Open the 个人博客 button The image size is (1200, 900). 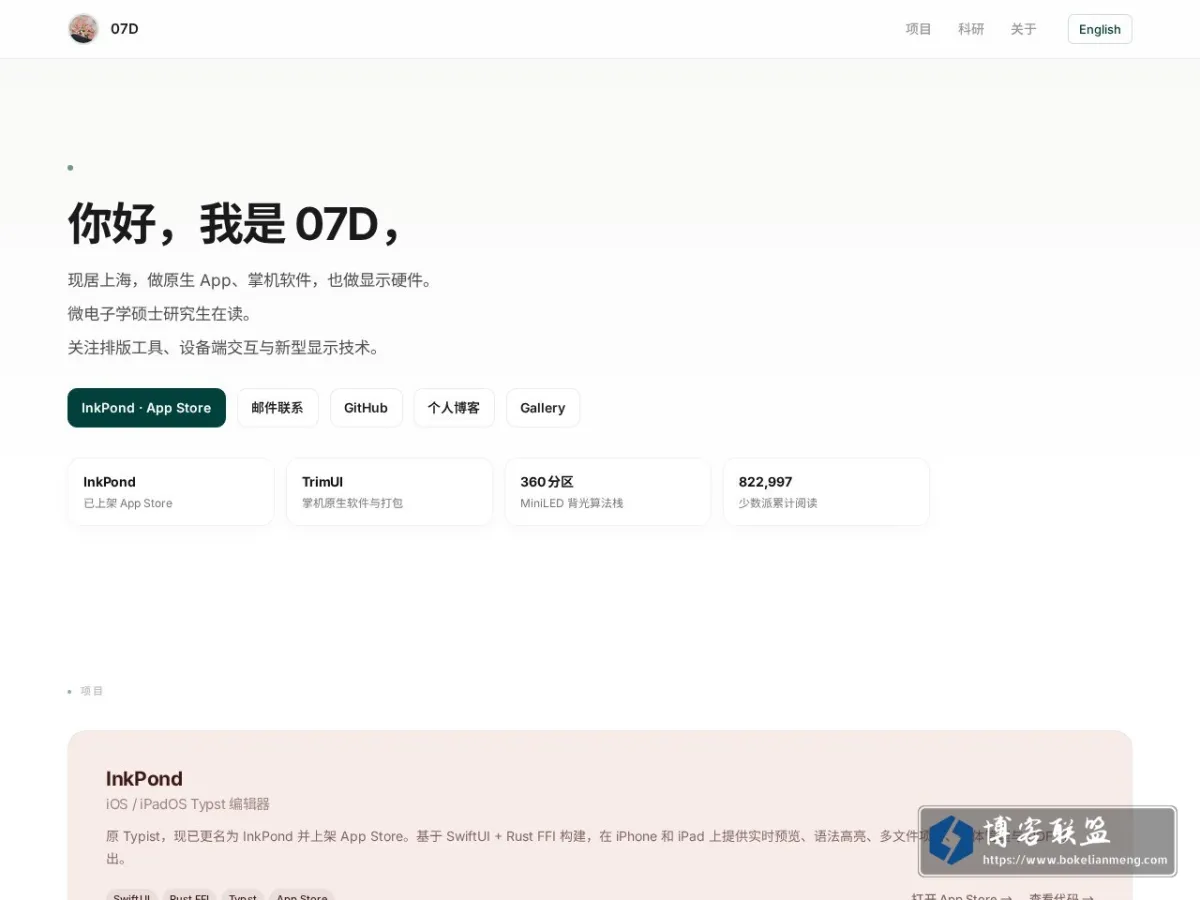click(454, 408)
